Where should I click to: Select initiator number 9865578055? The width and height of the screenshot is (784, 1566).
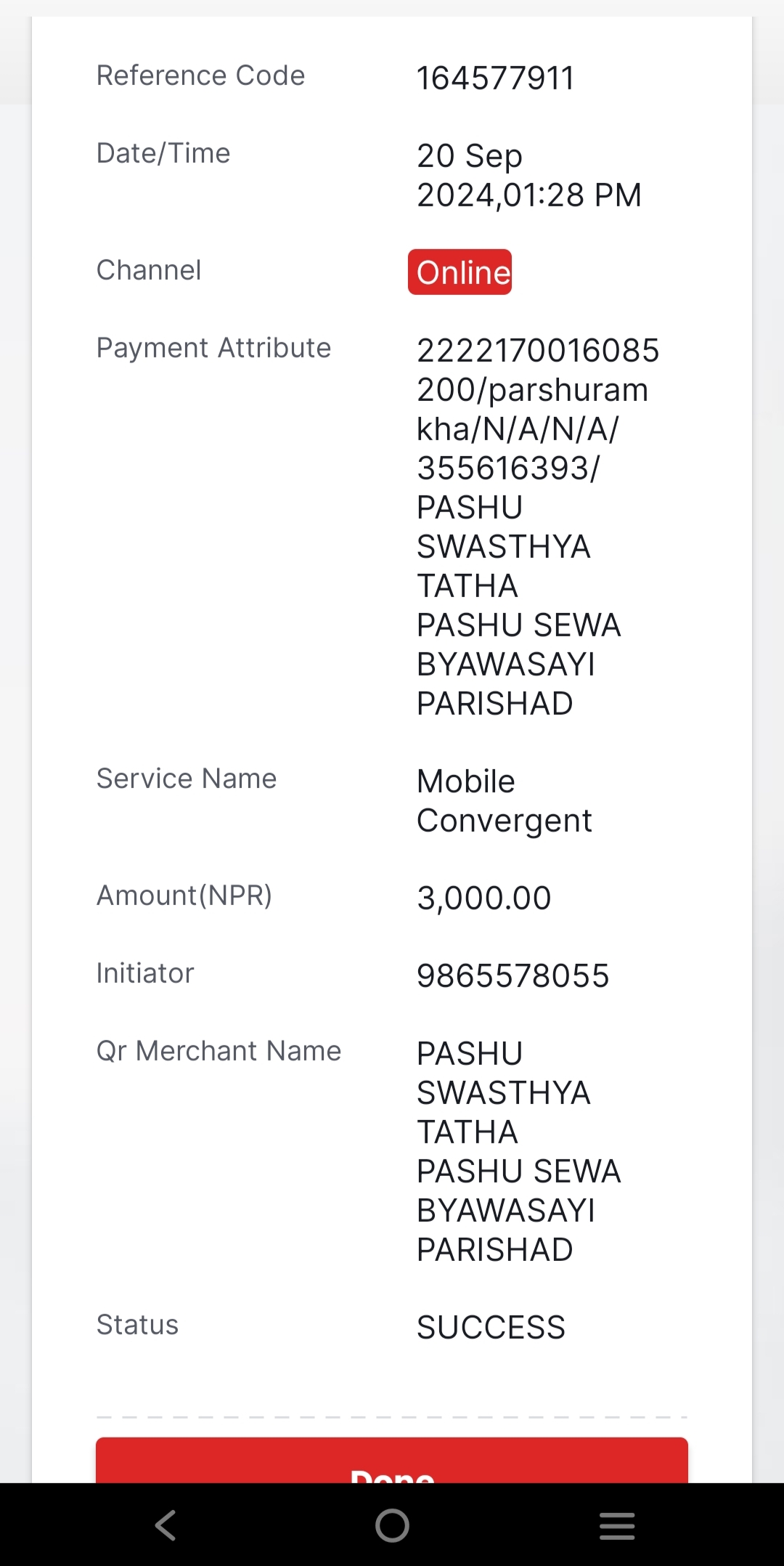[x=513, y=975]
